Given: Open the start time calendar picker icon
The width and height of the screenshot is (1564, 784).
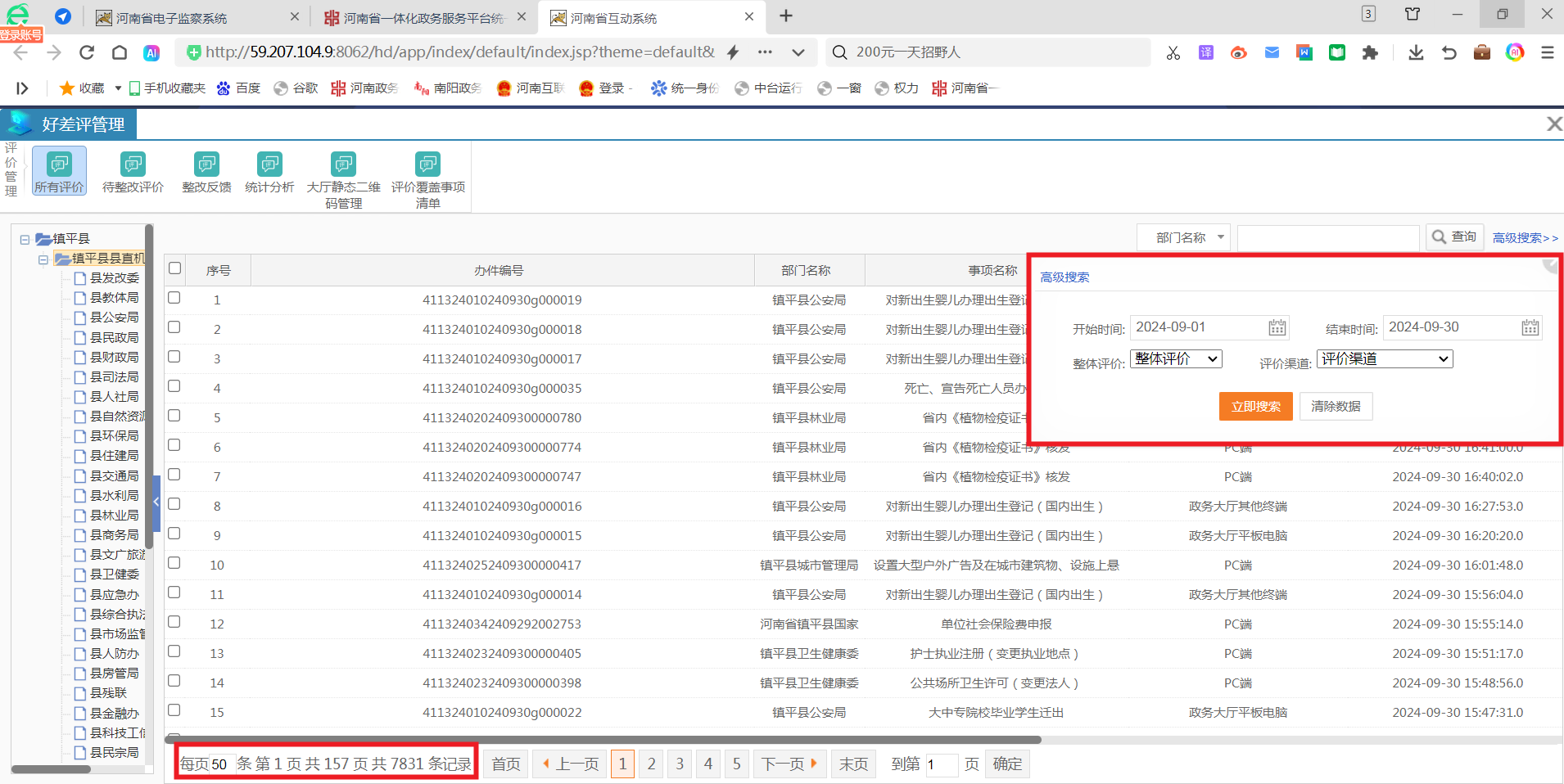Looking at the screenshot, I should 1277,328.
